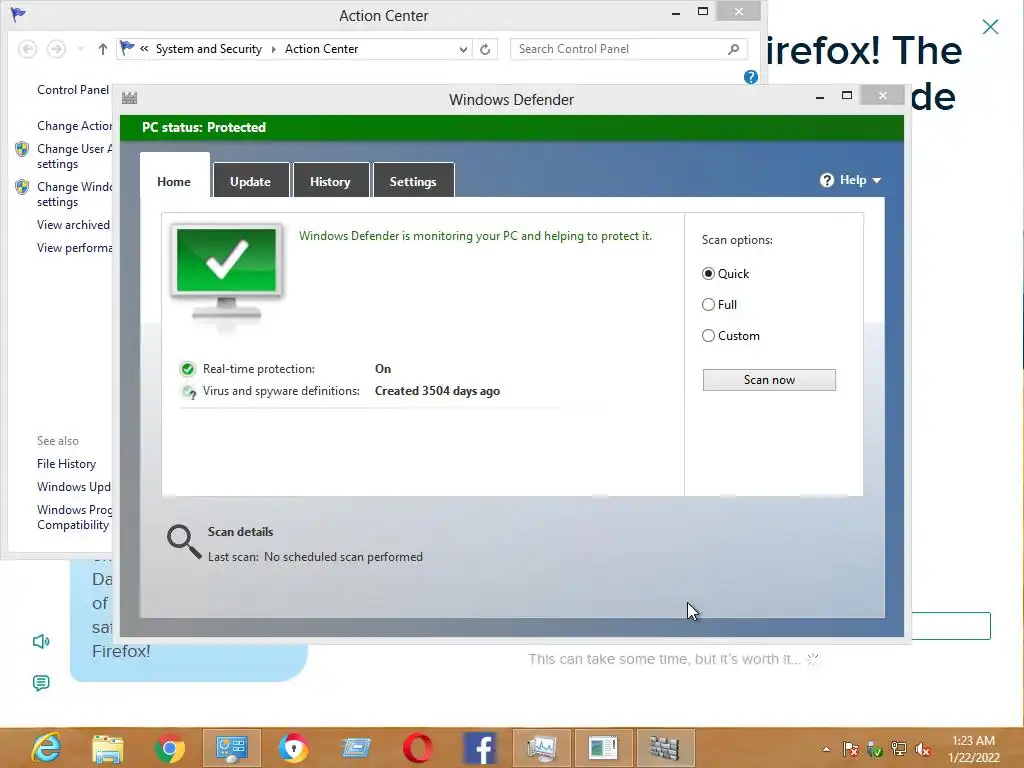
Task: Click the 'PC status: Protected' banner text
Action: point(204,127)
